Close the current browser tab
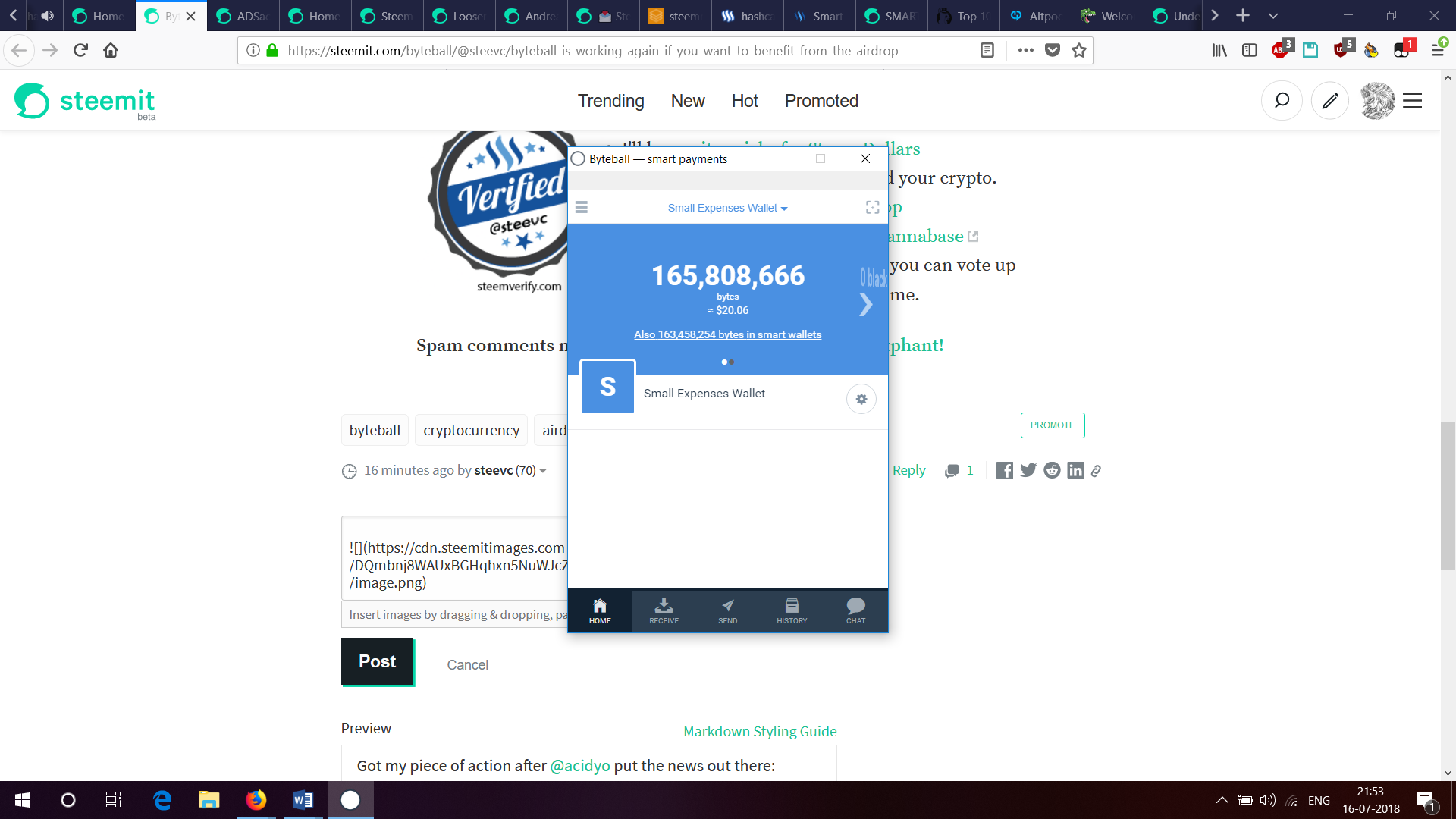Image resolution: width=1456 pixels, height=819 pixels. coord(191,16)
